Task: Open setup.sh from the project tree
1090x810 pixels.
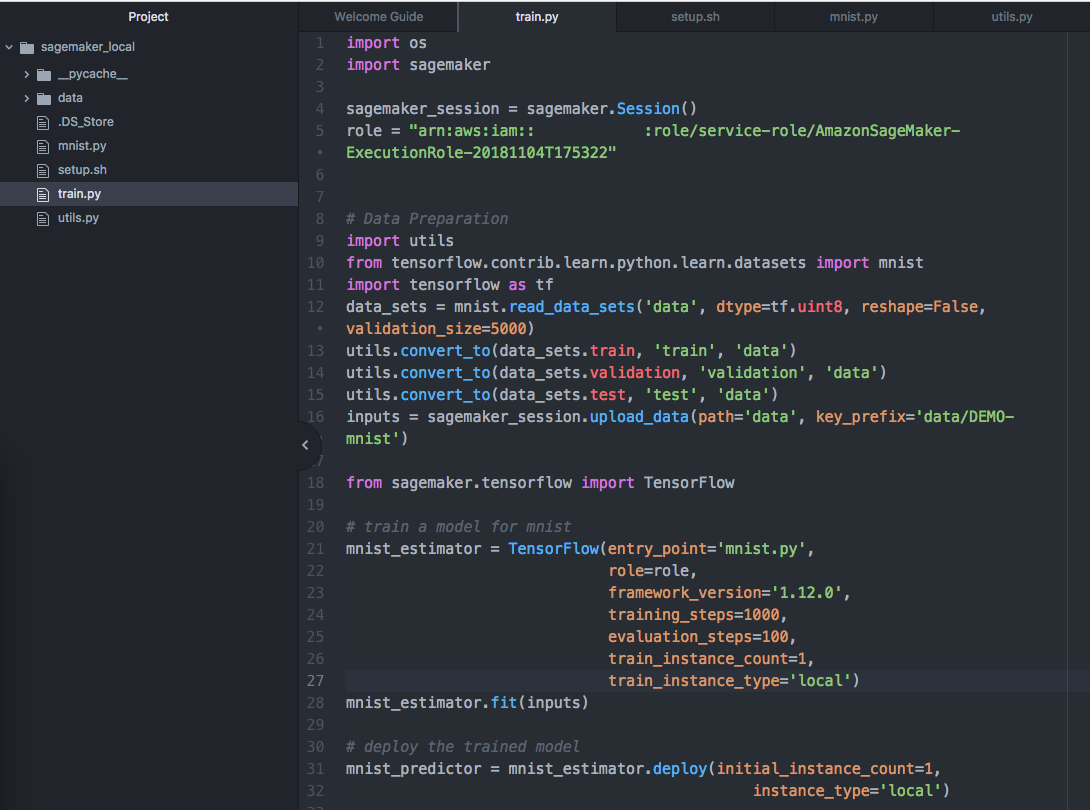Action: coord(82,170)
